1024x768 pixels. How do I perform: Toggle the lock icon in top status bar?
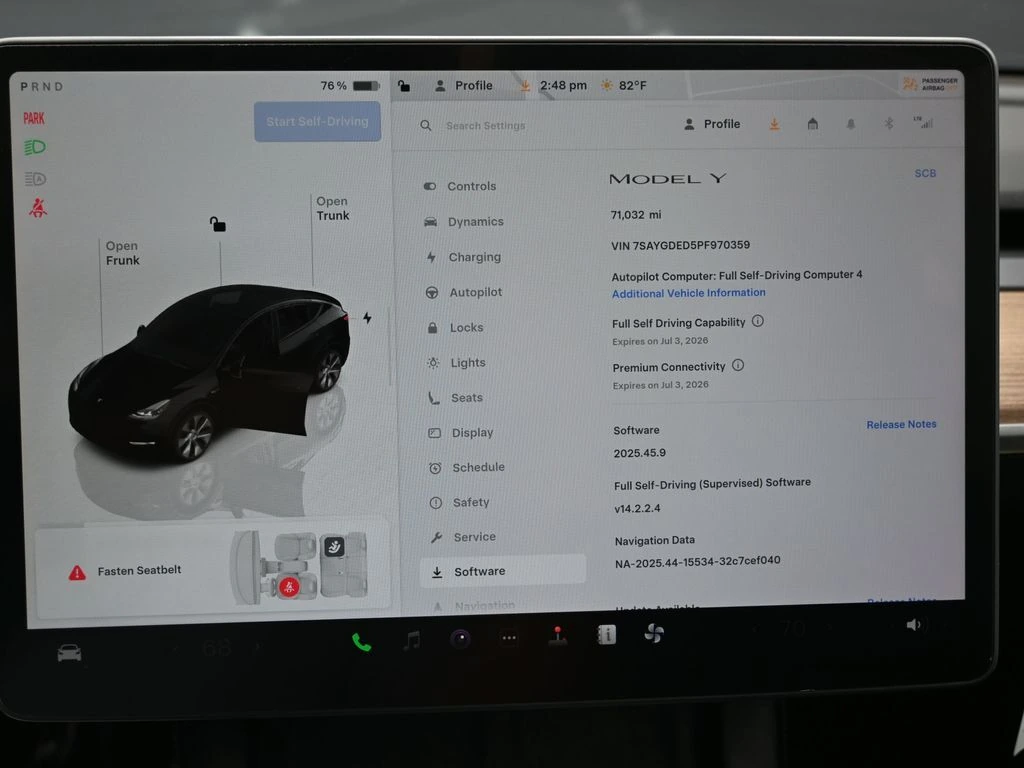coord(403,86)
